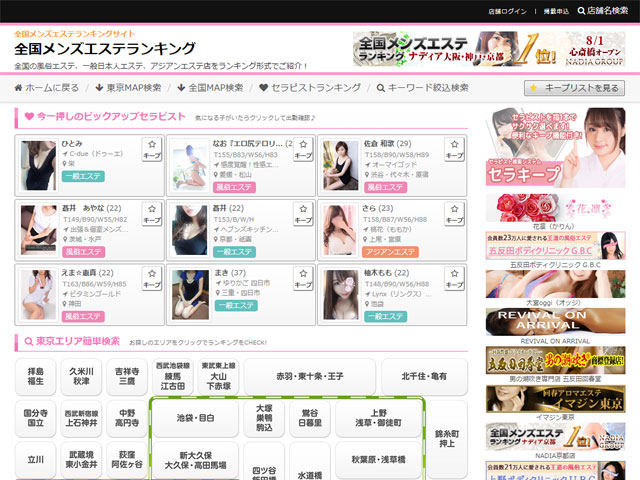Select 大塚 巣鴨 駒込 area button
640x480 pixels.
click(x=264, y=418)
